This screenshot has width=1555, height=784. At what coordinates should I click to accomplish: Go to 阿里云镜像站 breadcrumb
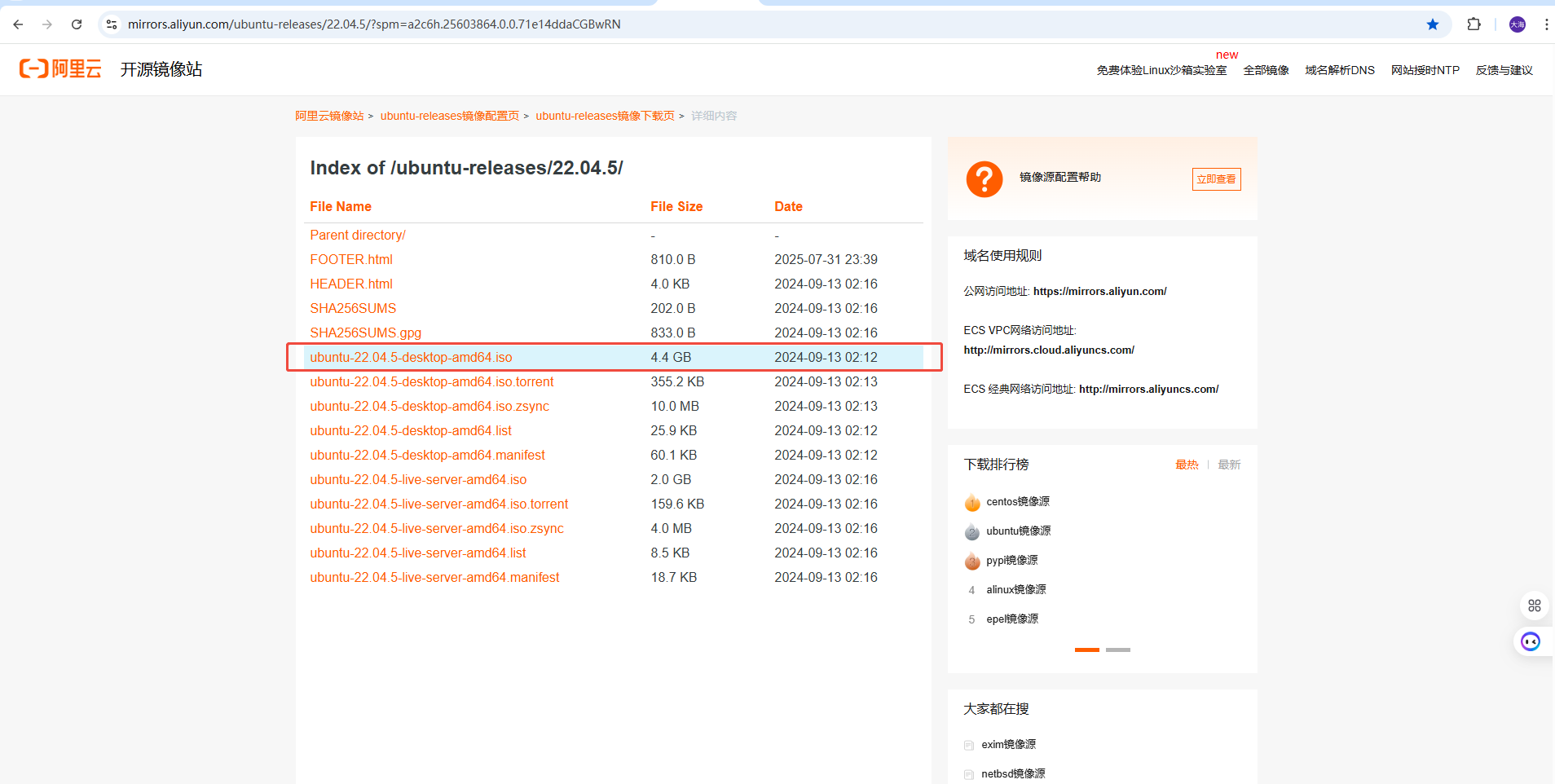click(329, 116)
